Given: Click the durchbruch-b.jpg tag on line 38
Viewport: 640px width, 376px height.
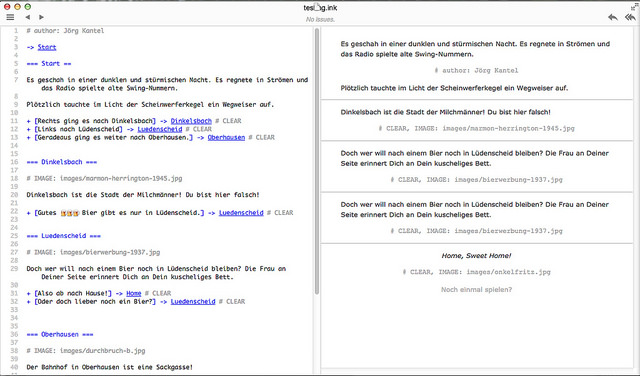Looking at the screenshot, I should [86, 351].
